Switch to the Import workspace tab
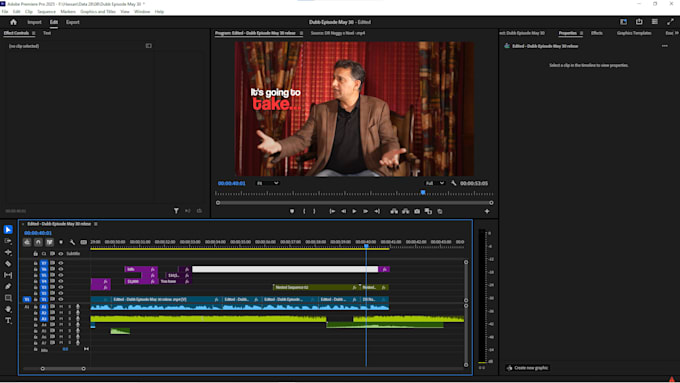The image size is (680, 383). 34,22
